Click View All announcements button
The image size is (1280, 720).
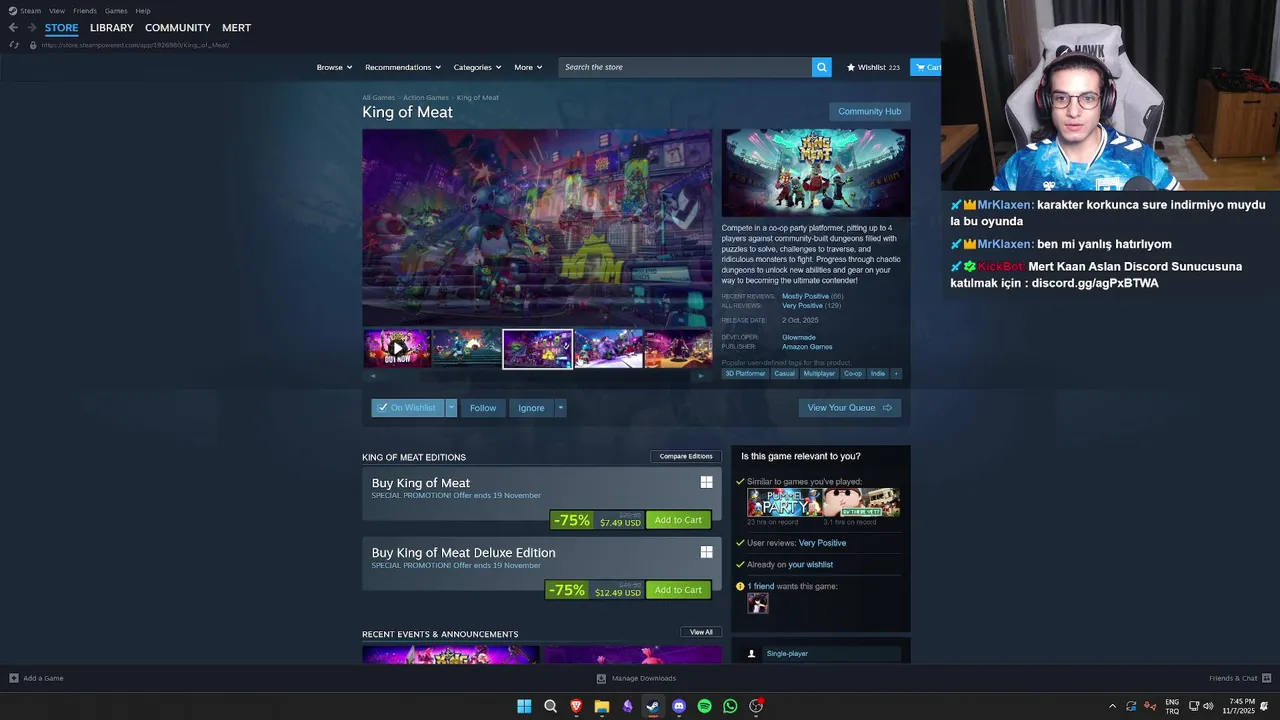coord(701,632)
